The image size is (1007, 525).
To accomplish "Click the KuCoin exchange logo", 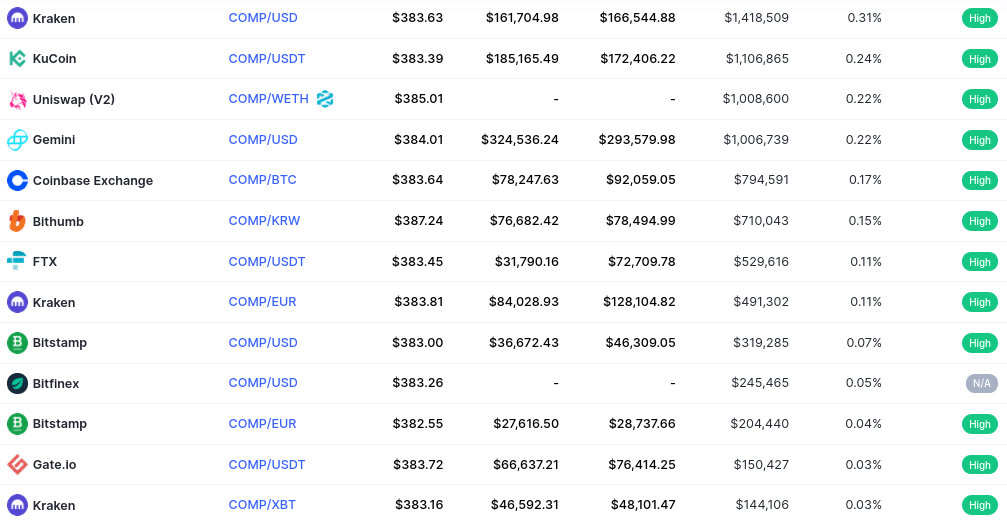I will (17, 58).
